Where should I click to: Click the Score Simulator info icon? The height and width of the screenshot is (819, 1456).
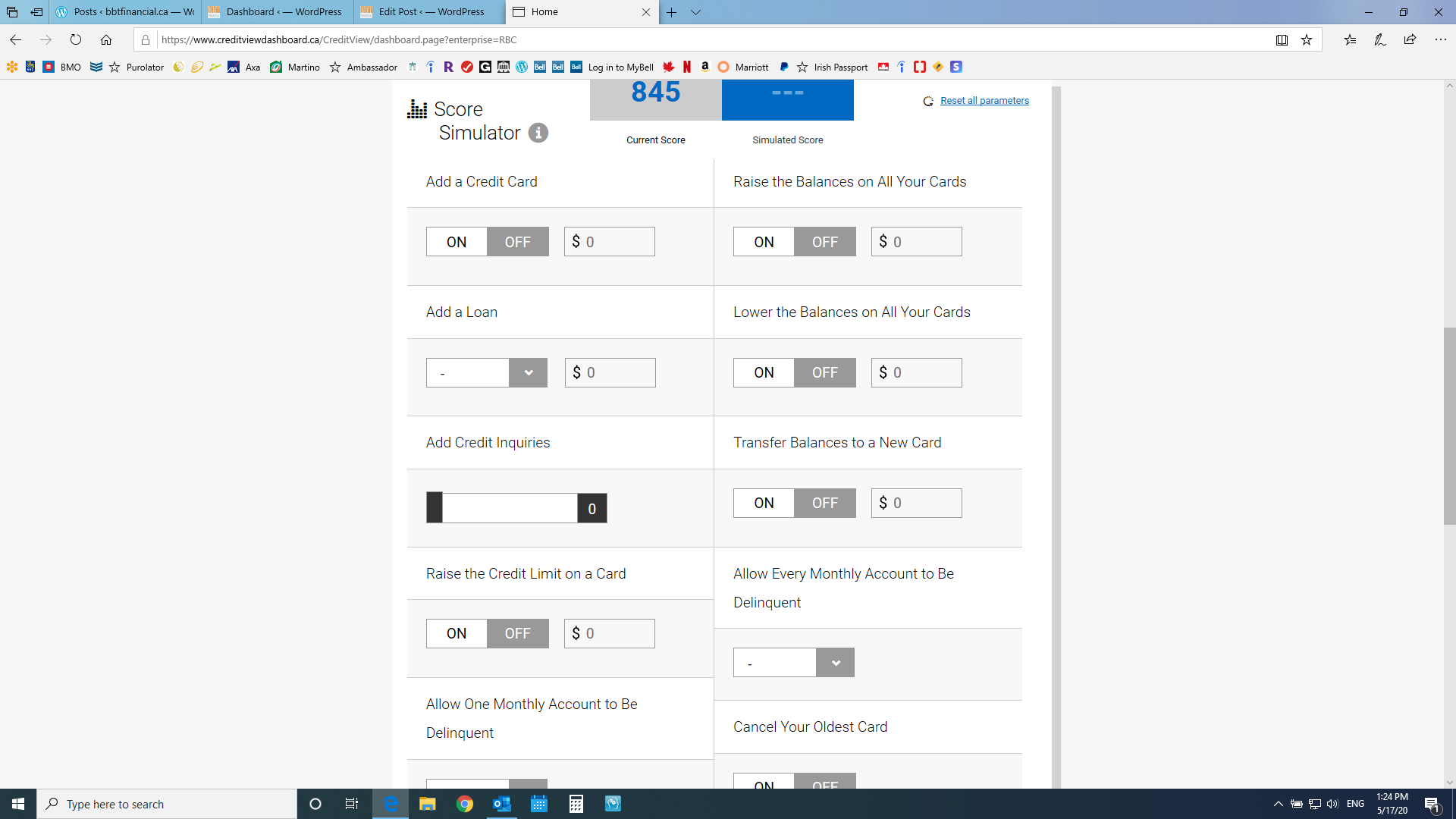tap(538, 133)
